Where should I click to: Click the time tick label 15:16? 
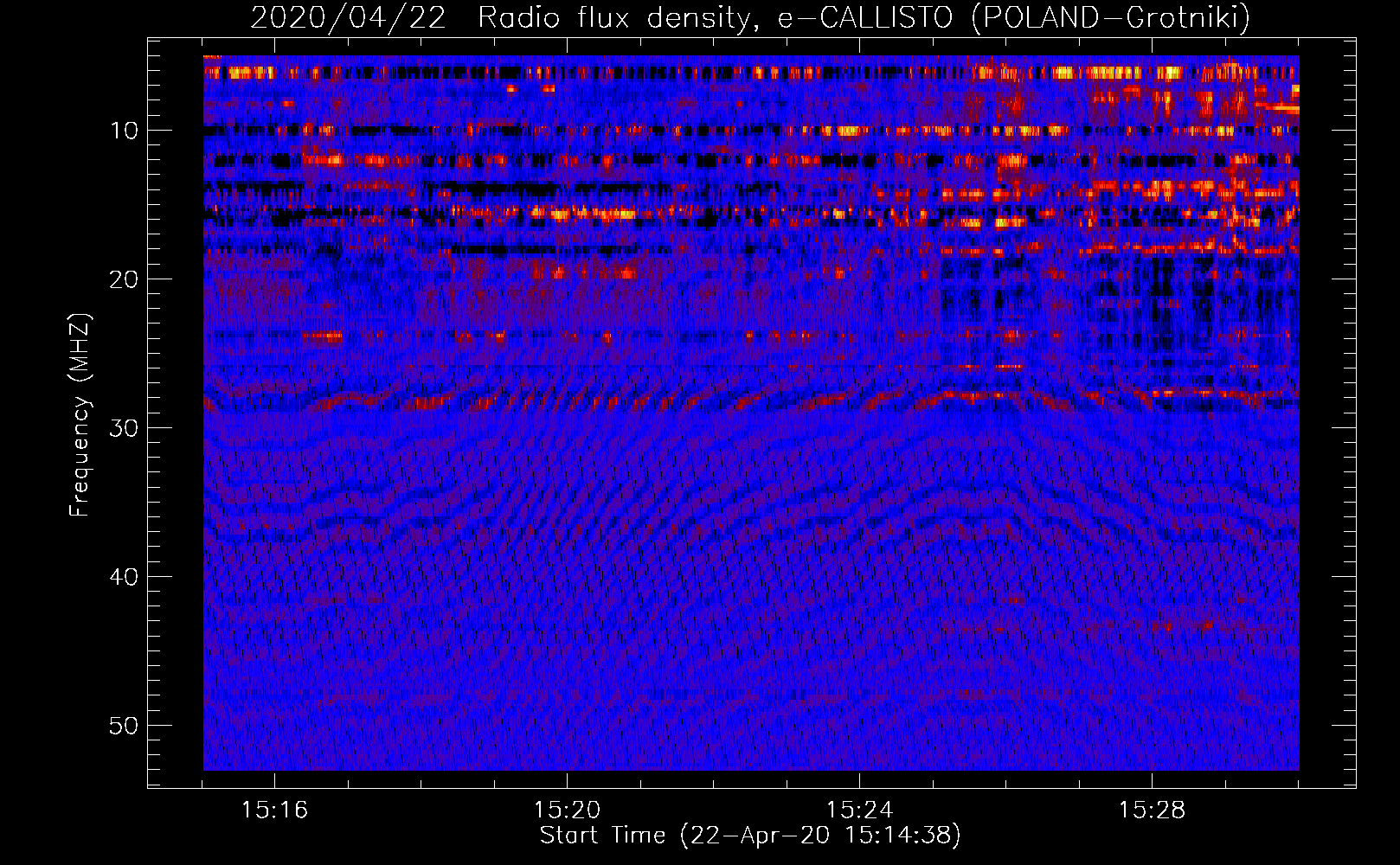(274, 811)
